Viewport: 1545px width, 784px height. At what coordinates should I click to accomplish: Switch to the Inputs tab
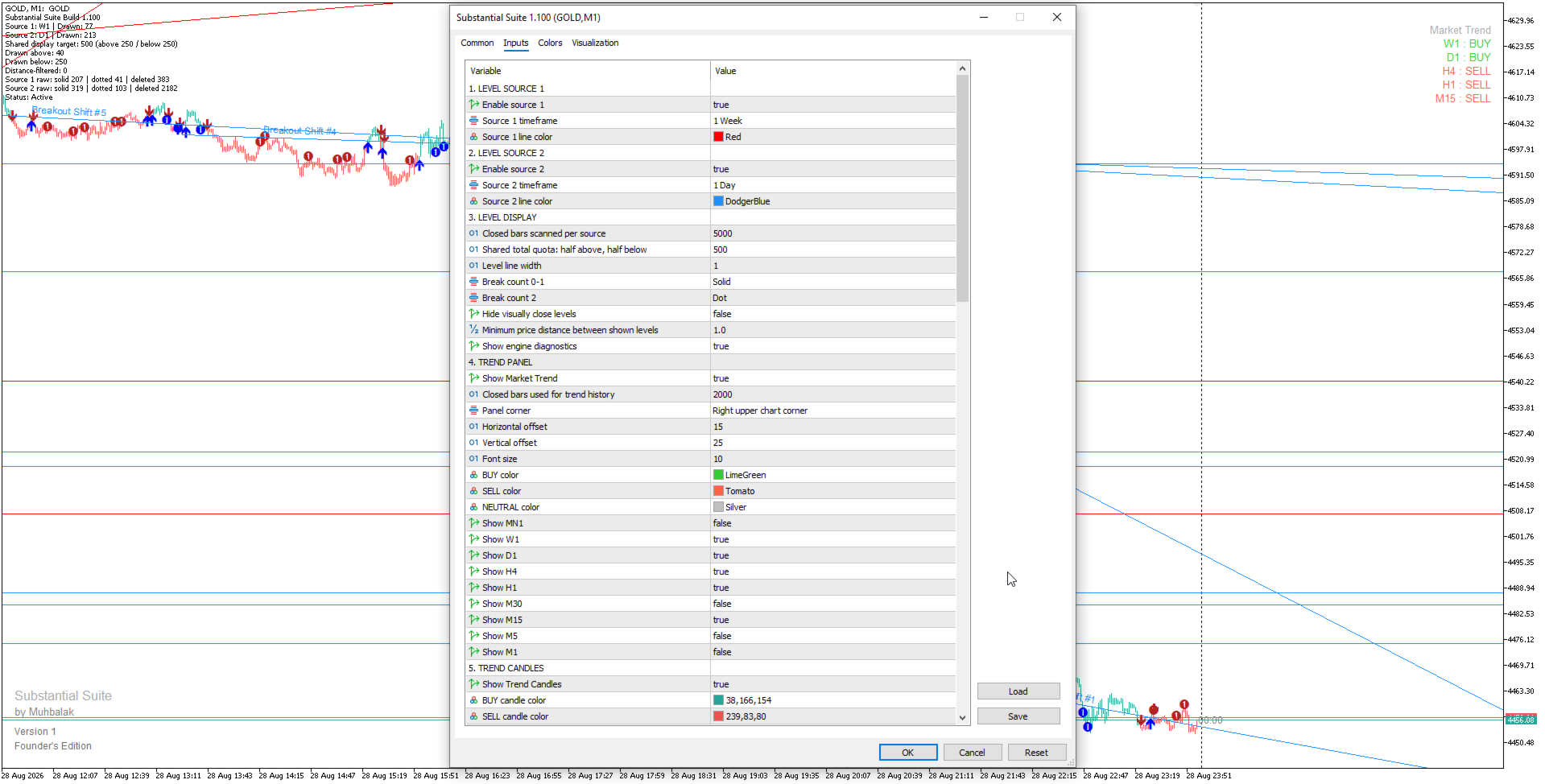click(516, 43)
